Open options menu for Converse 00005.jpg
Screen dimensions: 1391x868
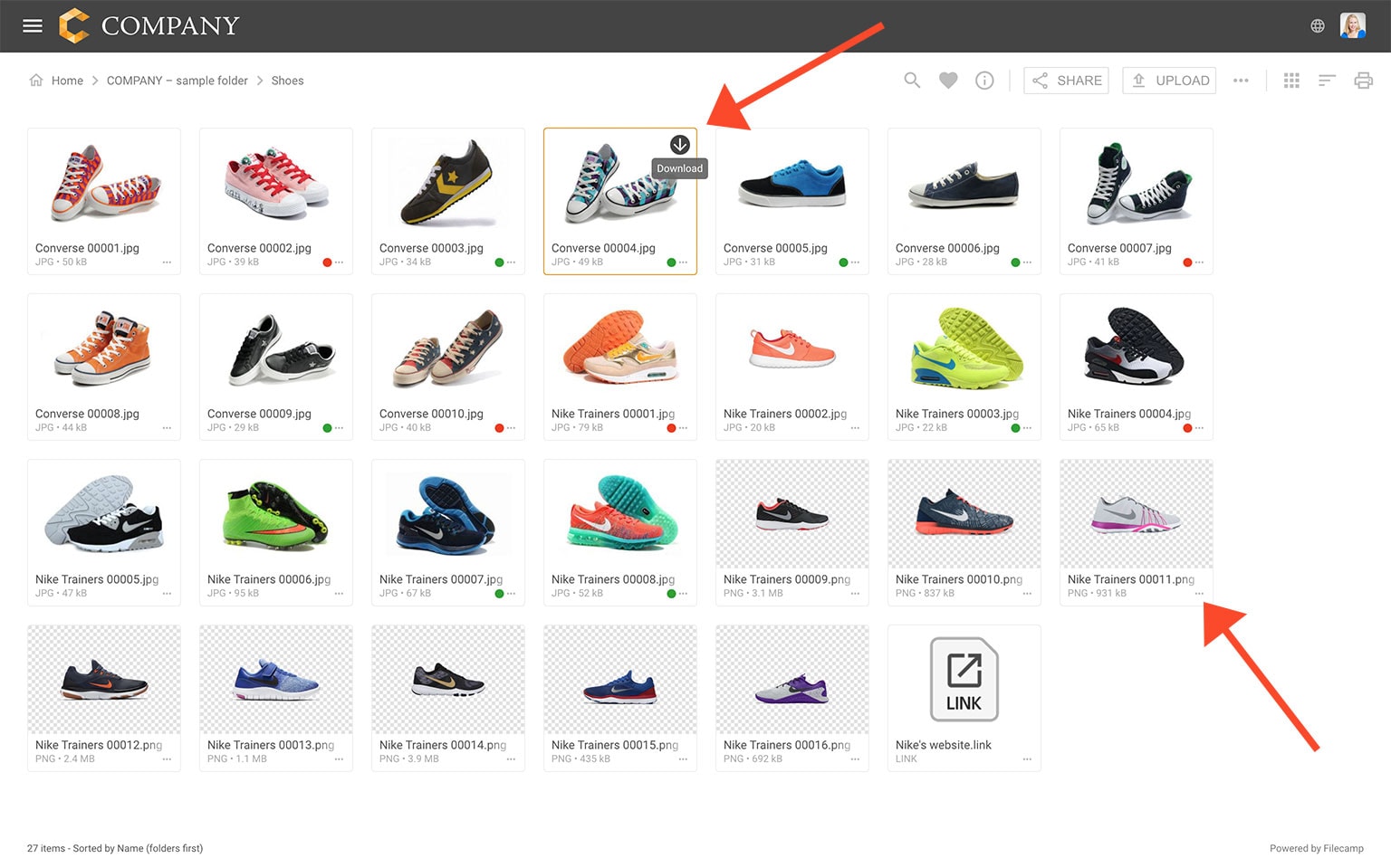click(855, 262)
